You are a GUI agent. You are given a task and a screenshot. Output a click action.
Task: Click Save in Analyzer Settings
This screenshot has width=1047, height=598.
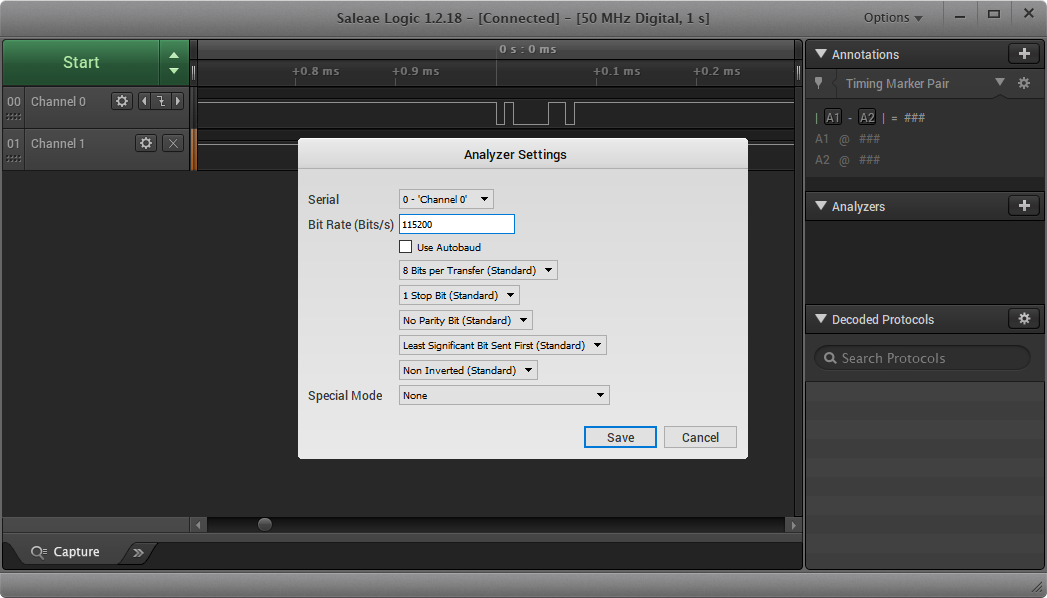click(620, 437)
